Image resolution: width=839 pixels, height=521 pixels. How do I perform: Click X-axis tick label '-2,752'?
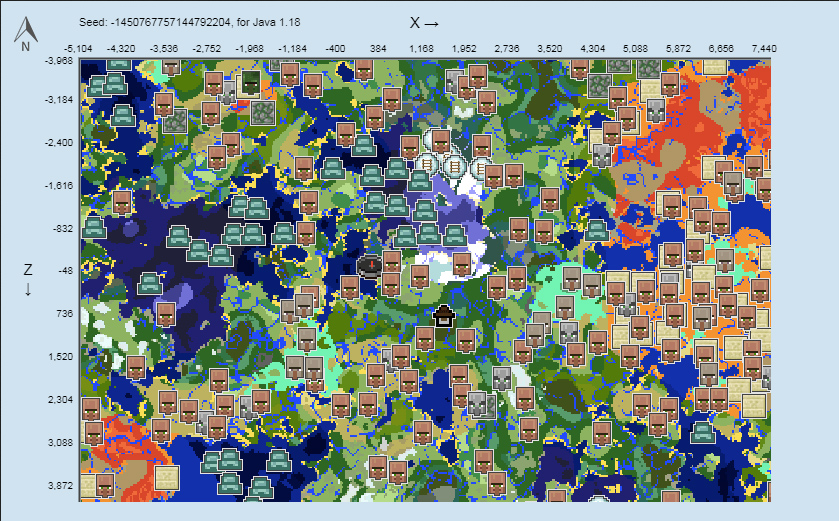(x=207, y=49)
